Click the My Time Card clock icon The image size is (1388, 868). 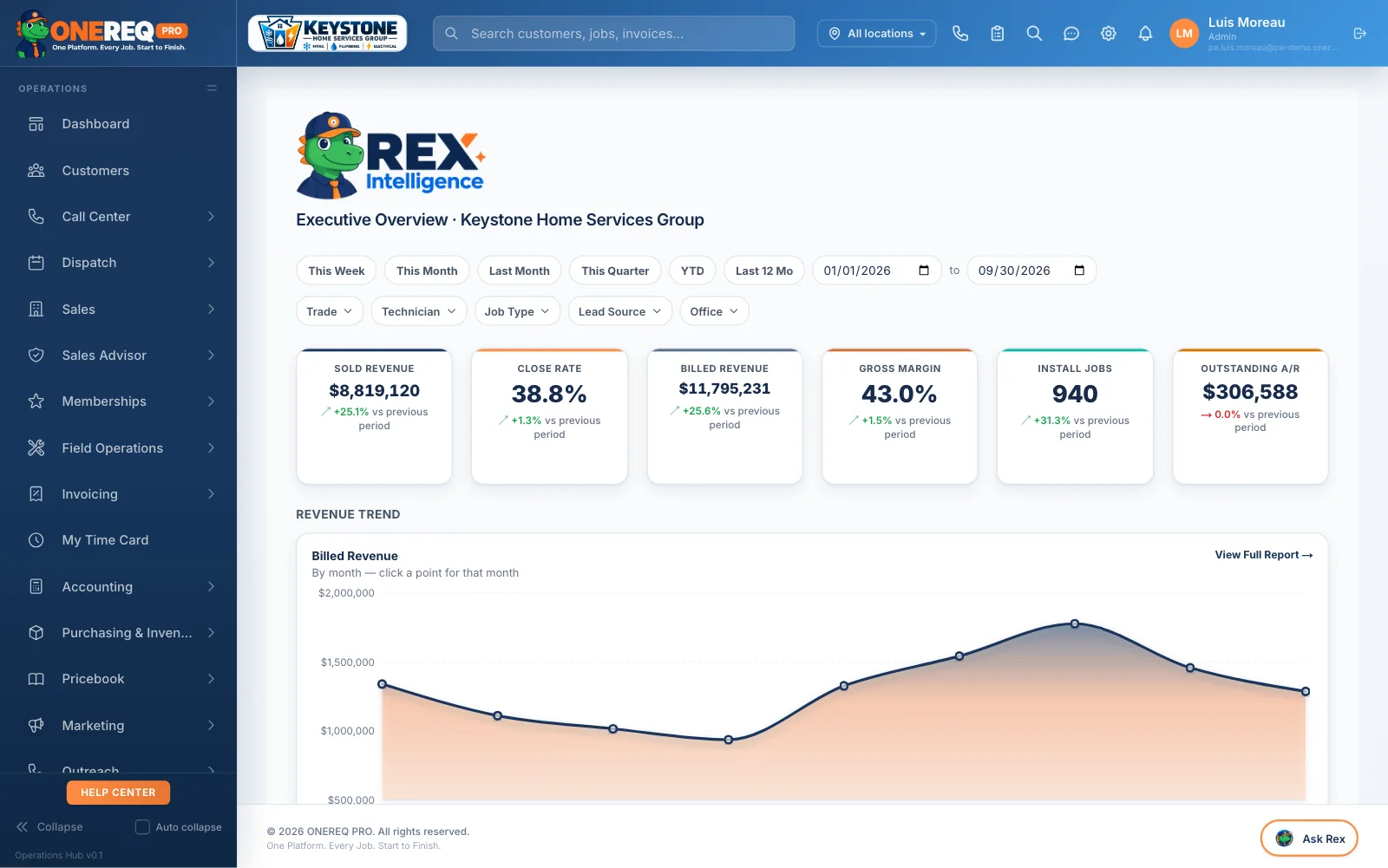coord(36,540)
